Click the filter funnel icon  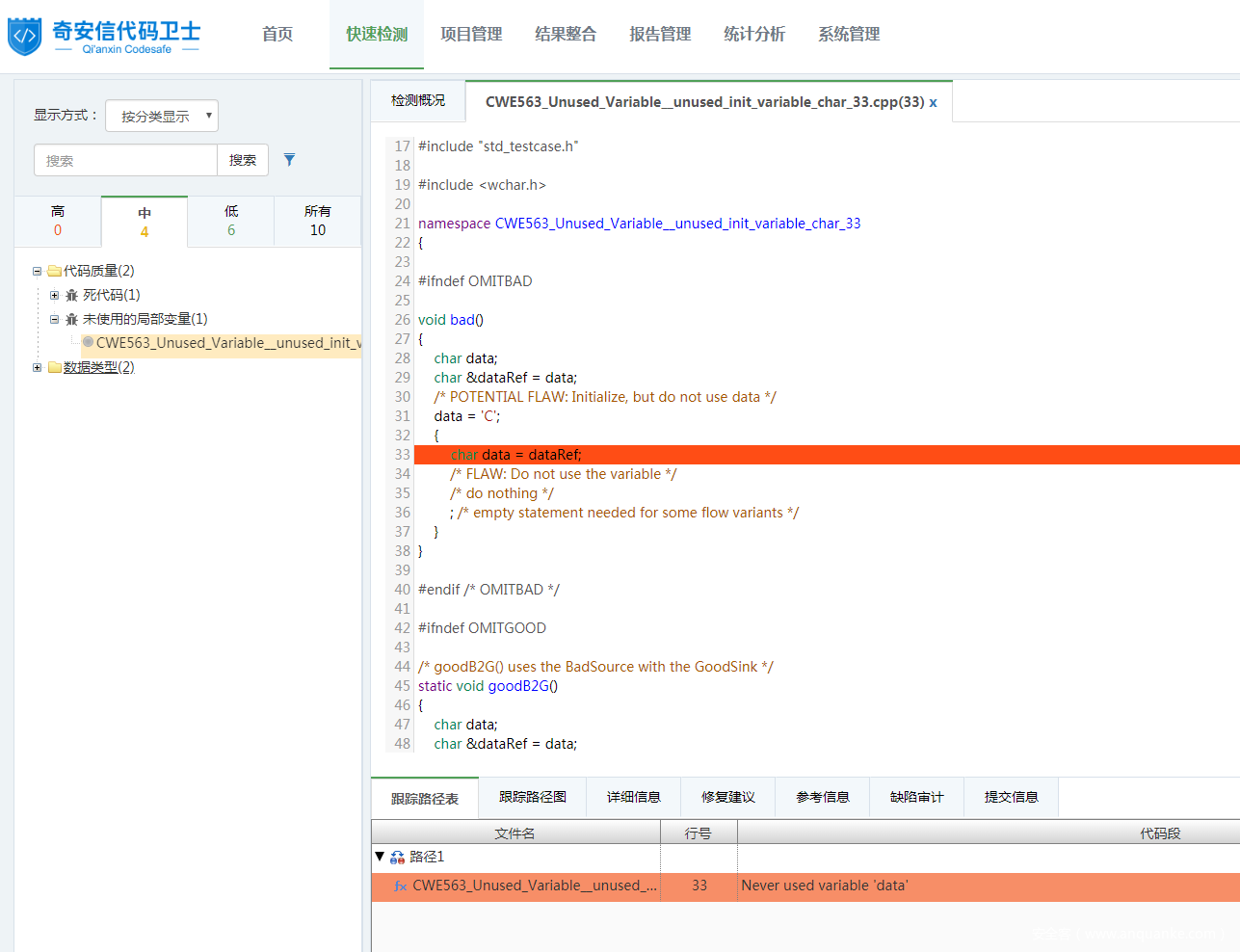(x=289, y=160)
